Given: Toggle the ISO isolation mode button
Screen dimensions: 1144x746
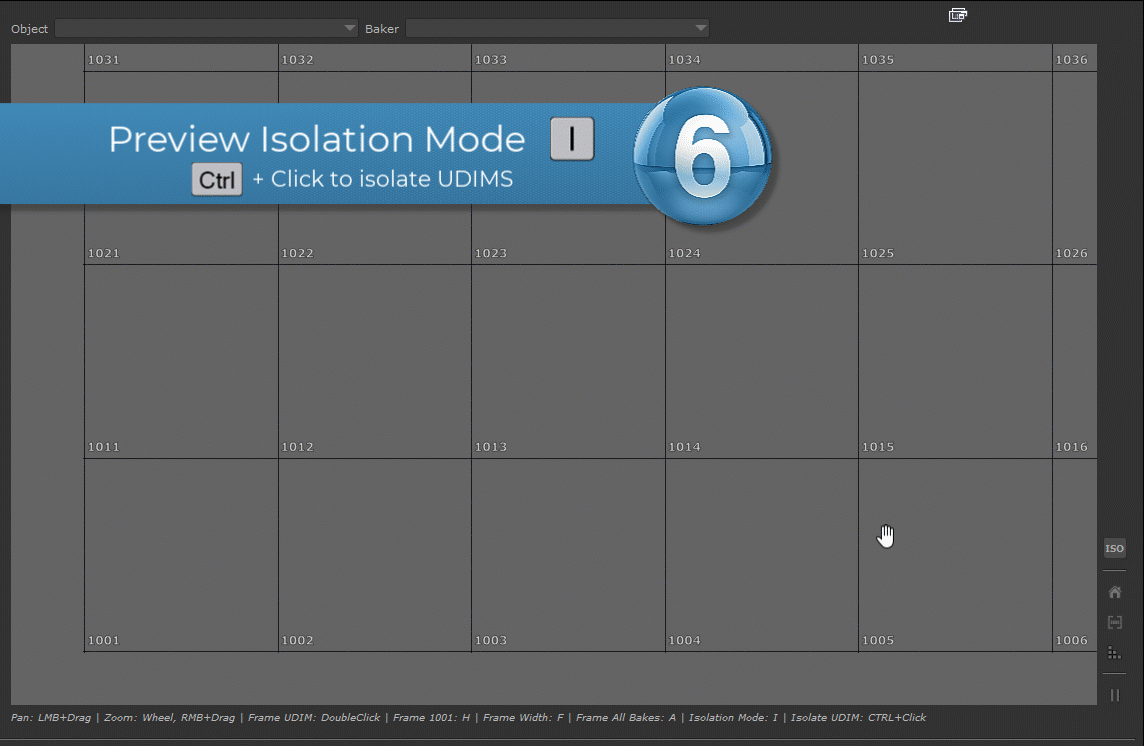Looking at the screenshot, I should [x=1114, y=549].
